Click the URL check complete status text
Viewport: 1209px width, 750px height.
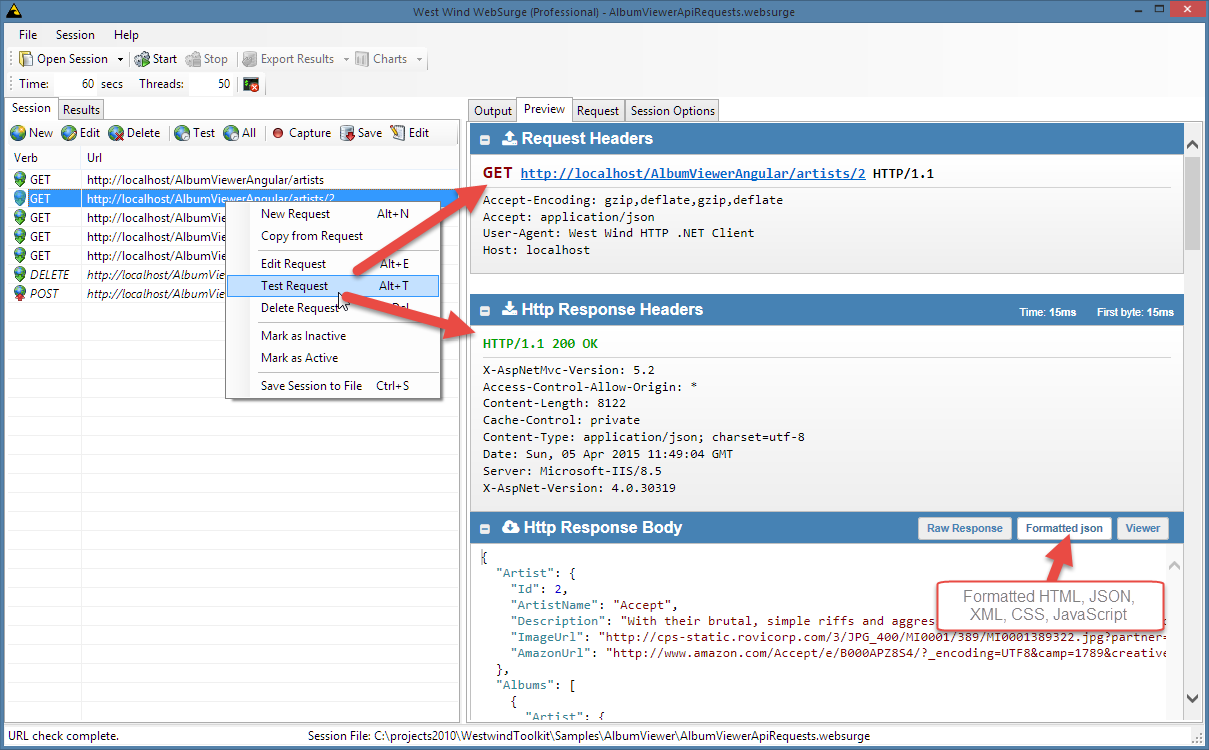(x=63, y=736)
